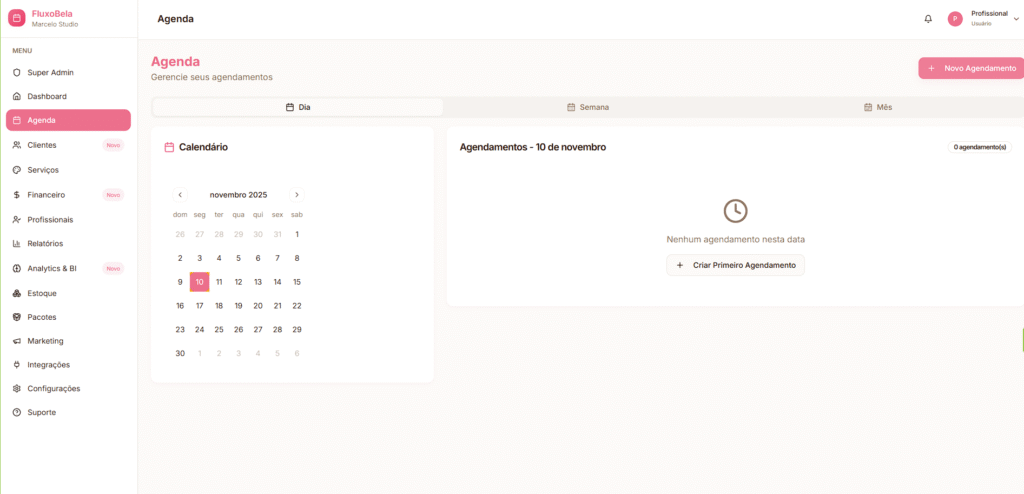Switch to the Semana tab
1024x494 pixels.
tap(588, 107)
